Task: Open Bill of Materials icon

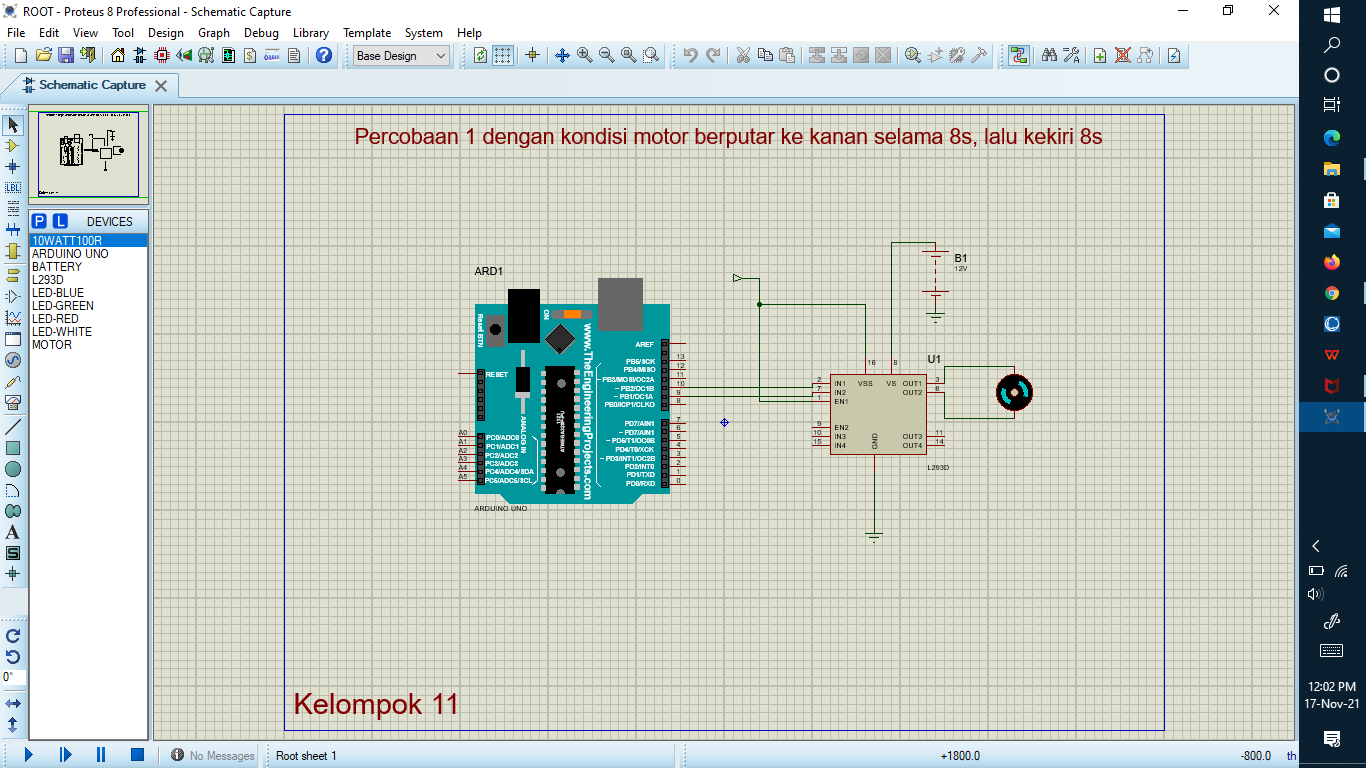Action: coord(250,56)
